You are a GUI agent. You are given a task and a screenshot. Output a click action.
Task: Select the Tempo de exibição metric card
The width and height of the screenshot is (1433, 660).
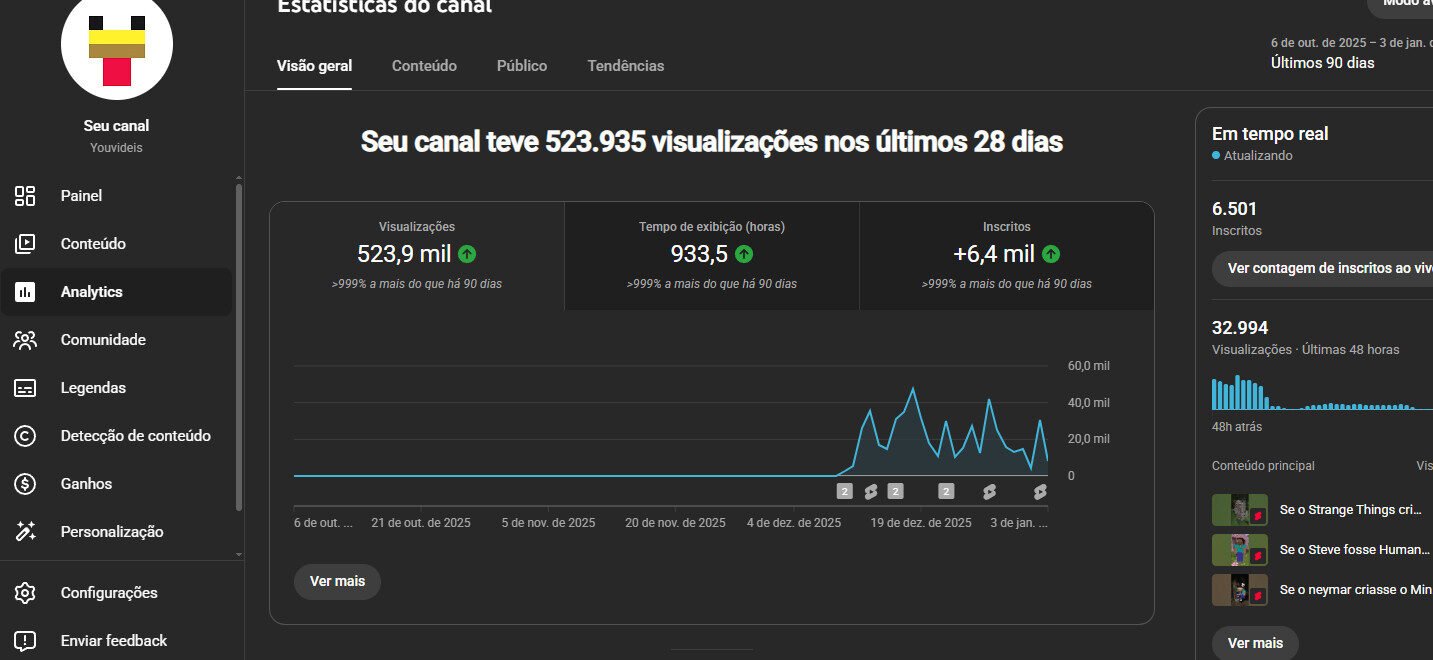click(711, 255)
